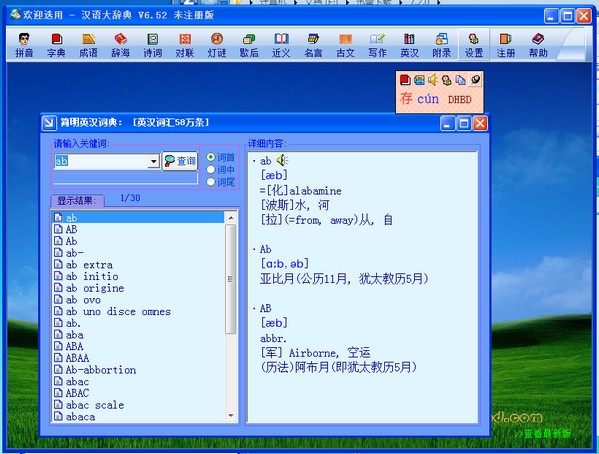Select the 词尾 word-end radio button

(x=211, y=182)
